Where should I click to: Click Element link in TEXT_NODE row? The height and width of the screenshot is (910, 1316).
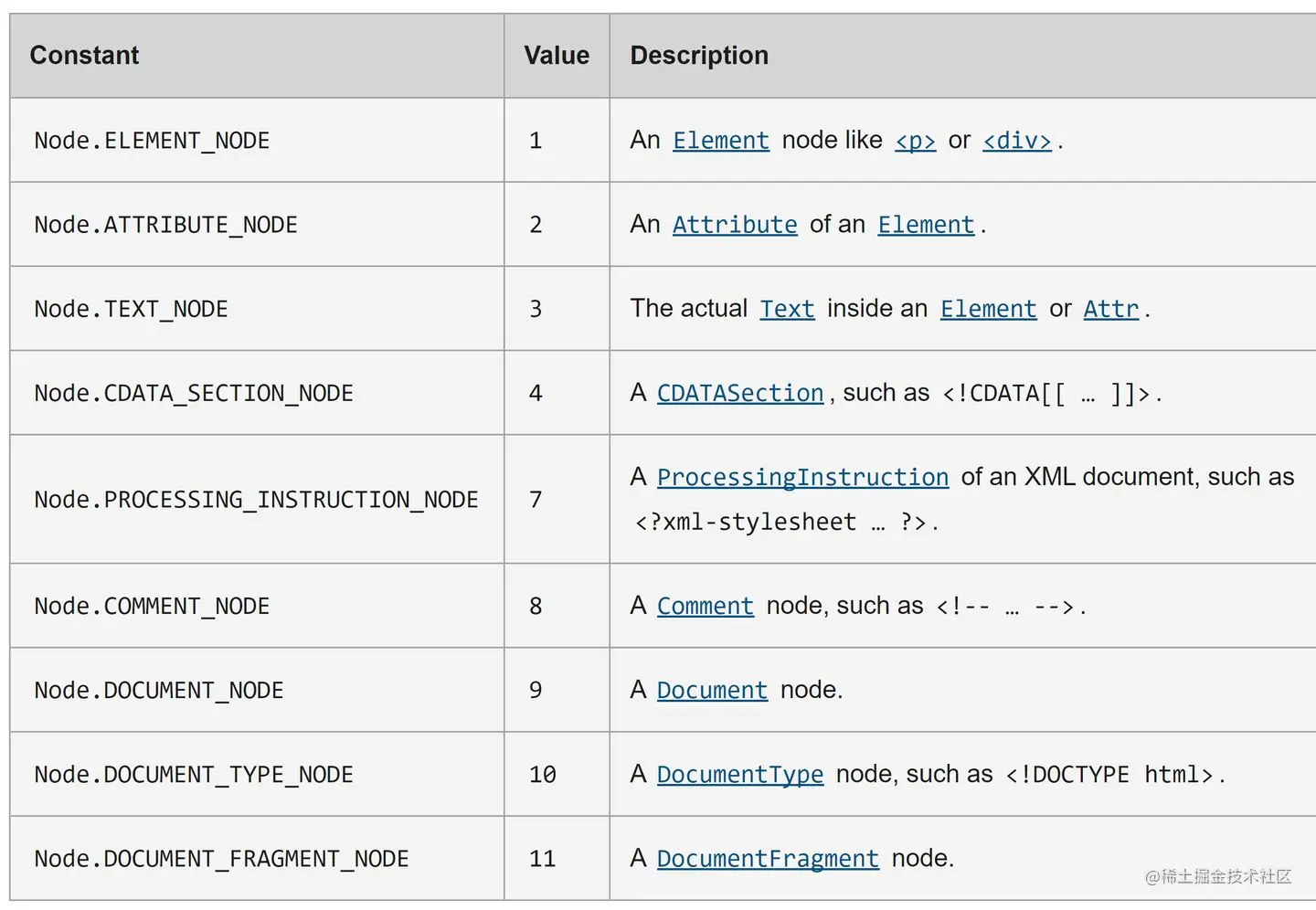pyautogui.click(x=988, y=309)
